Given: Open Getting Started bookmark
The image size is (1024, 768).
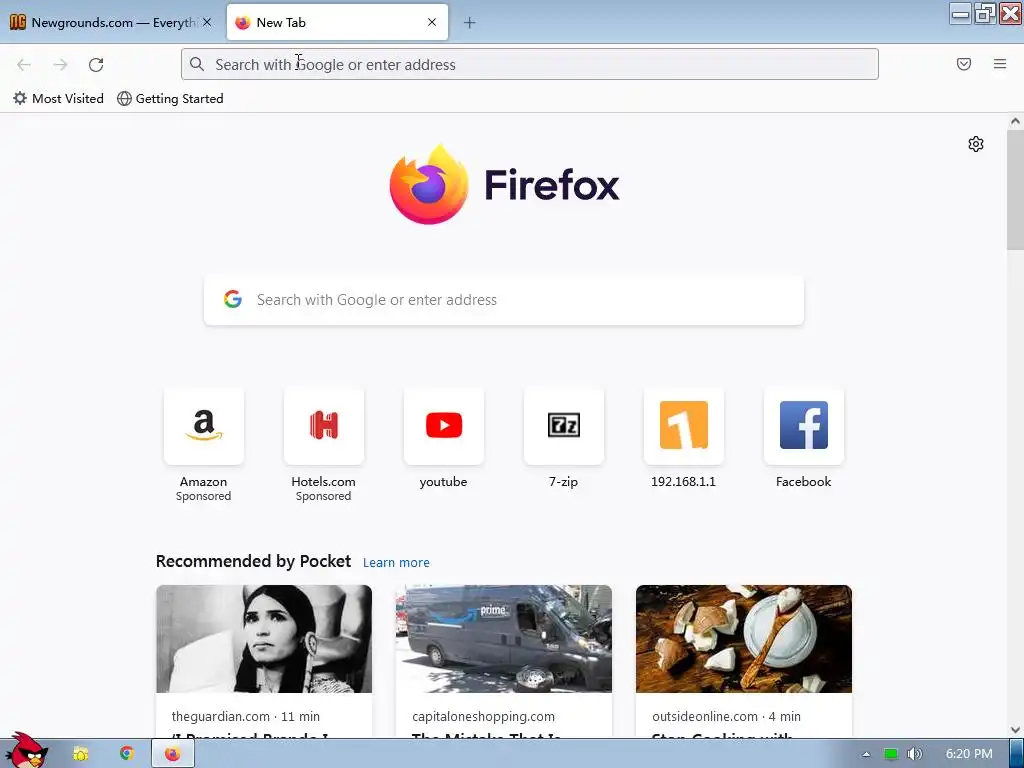Looking at the screenshot, I should (170, 99).
